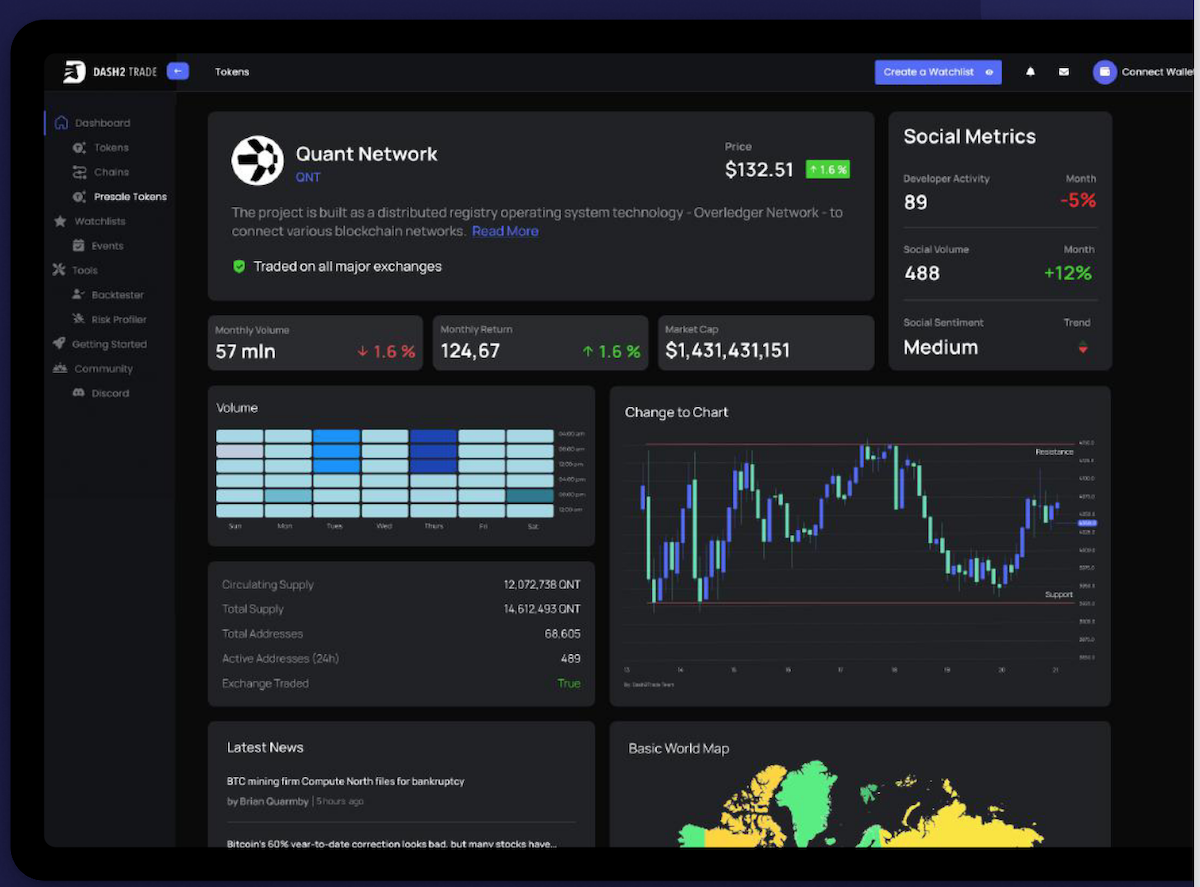This screenshot has width=1200, height=887.
Task: Open Events via the calendar icon
Action: click(x=78, y=245)
